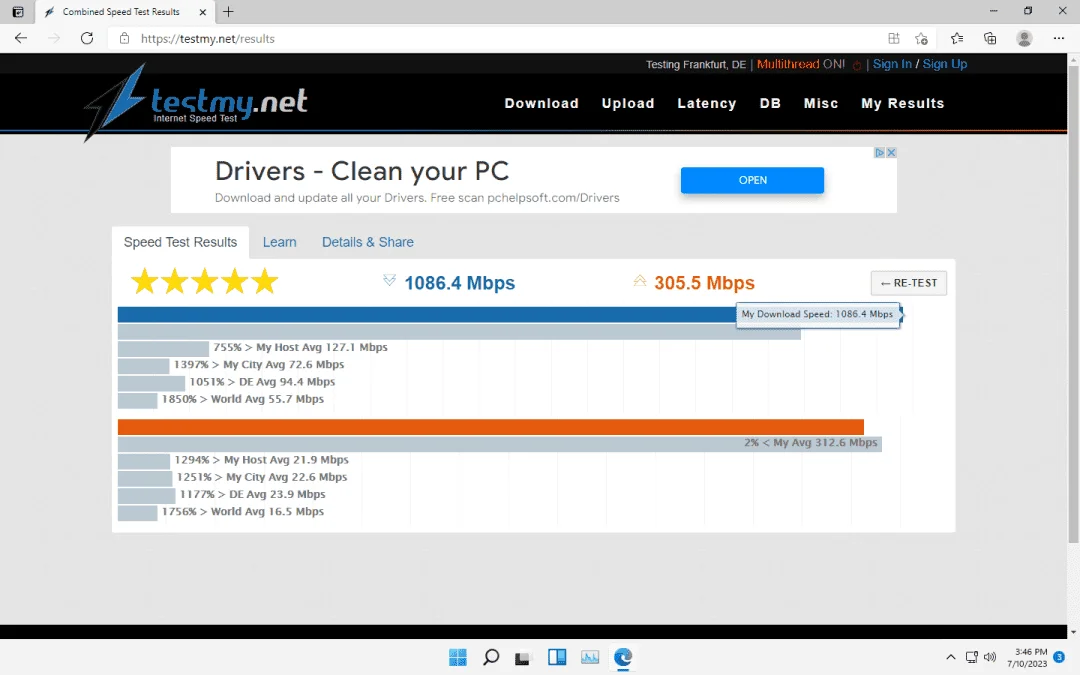This screenshot has height=675, width=1080.
Task: Open the Upload menu item
Action: click(627, 103)
